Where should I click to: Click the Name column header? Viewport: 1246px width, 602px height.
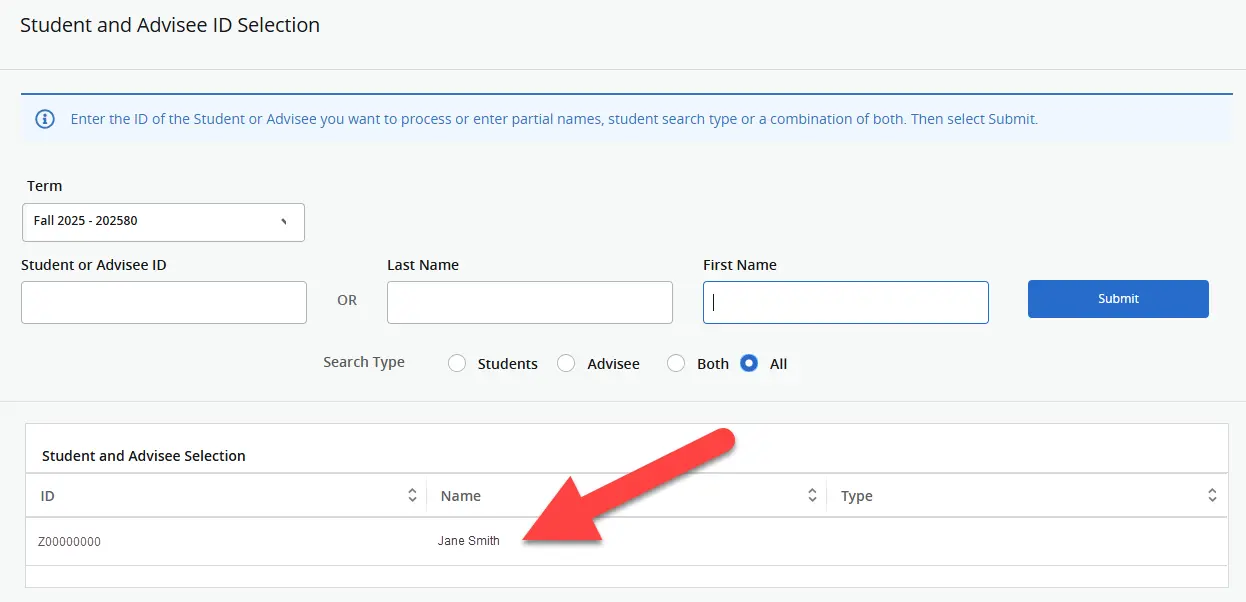coord(460,494)
